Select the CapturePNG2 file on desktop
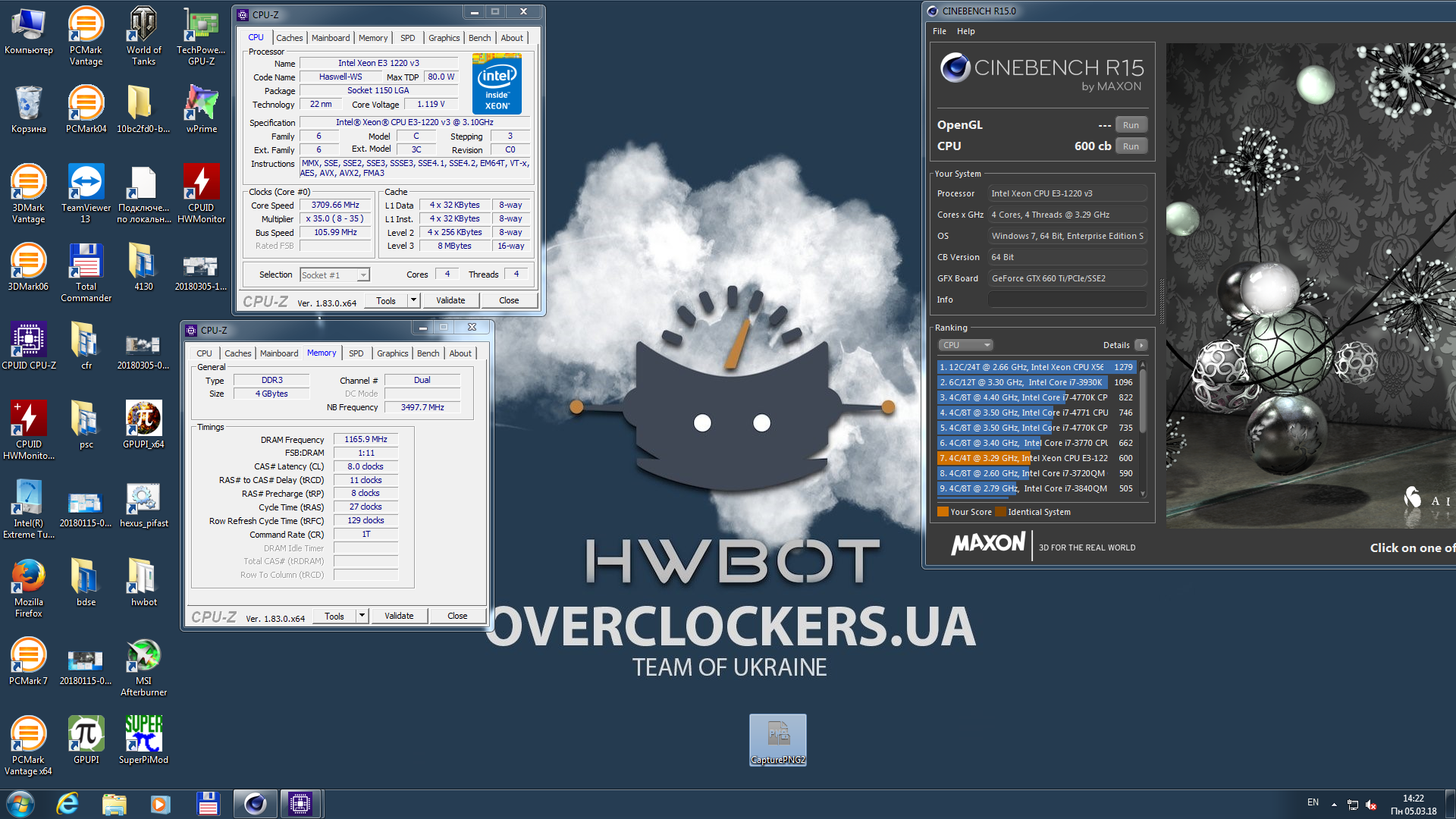 (778, 740)
